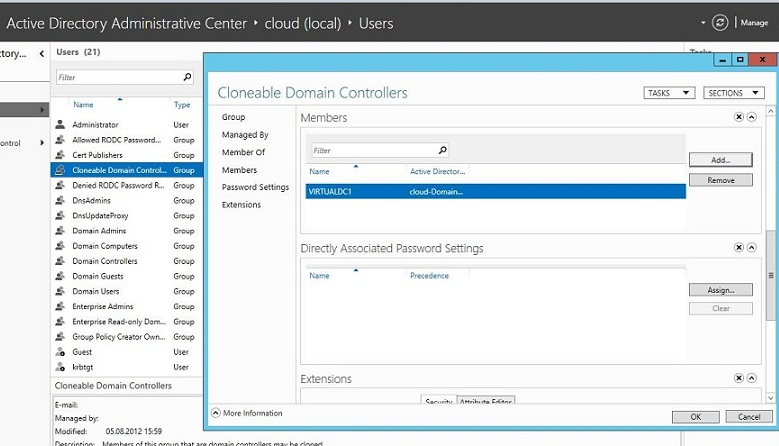Open the Manage menu in header
This screenshot has width=779, height=446.
[x=754, y=23]
